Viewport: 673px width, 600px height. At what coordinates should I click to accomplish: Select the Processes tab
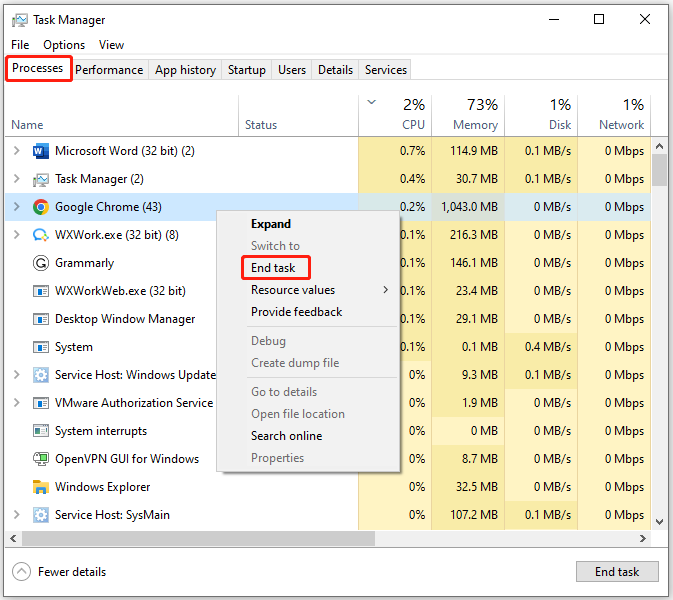(x=38, y=68)
